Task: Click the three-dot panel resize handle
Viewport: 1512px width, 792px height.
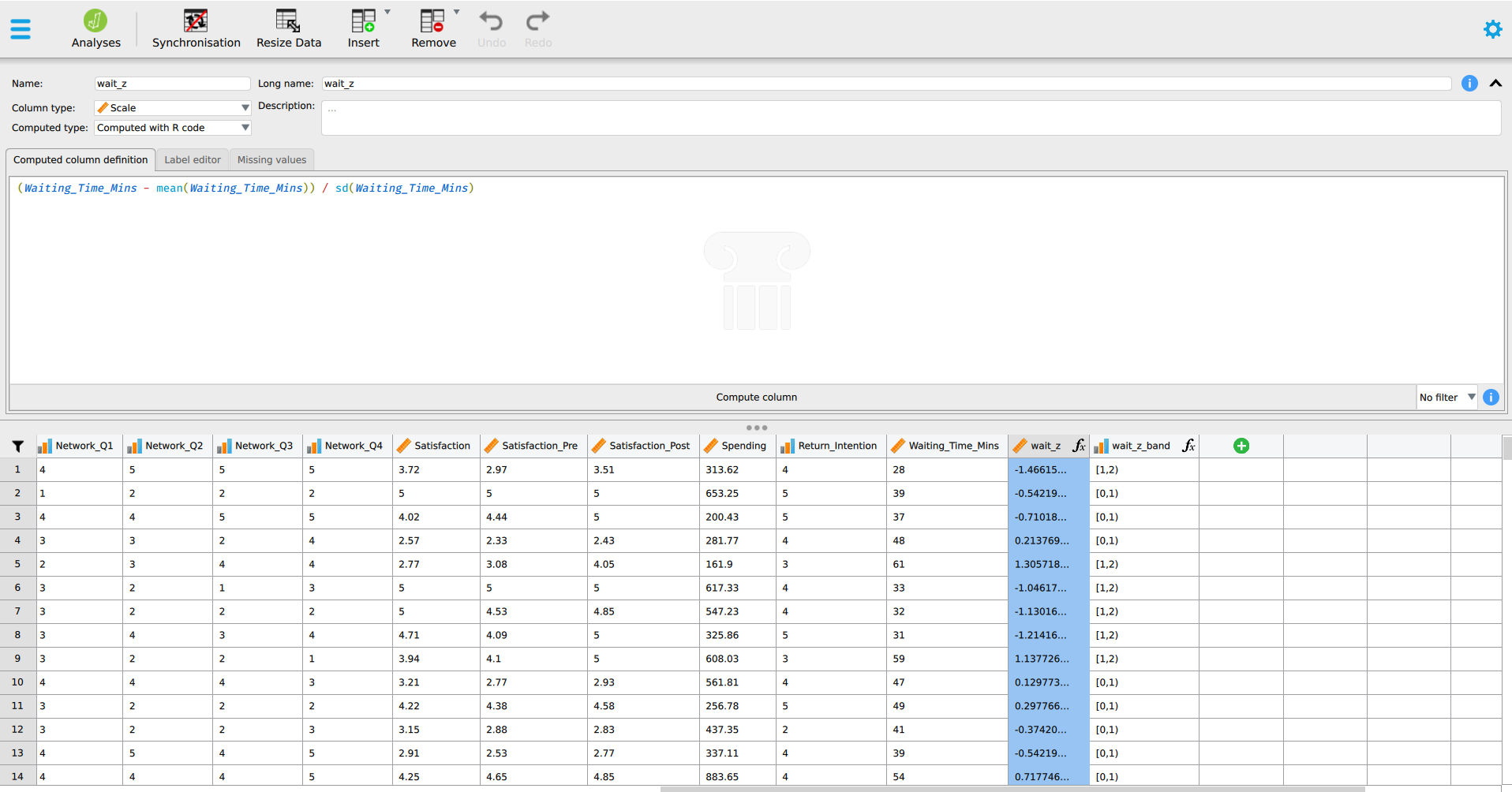Action: click(756, 428)
